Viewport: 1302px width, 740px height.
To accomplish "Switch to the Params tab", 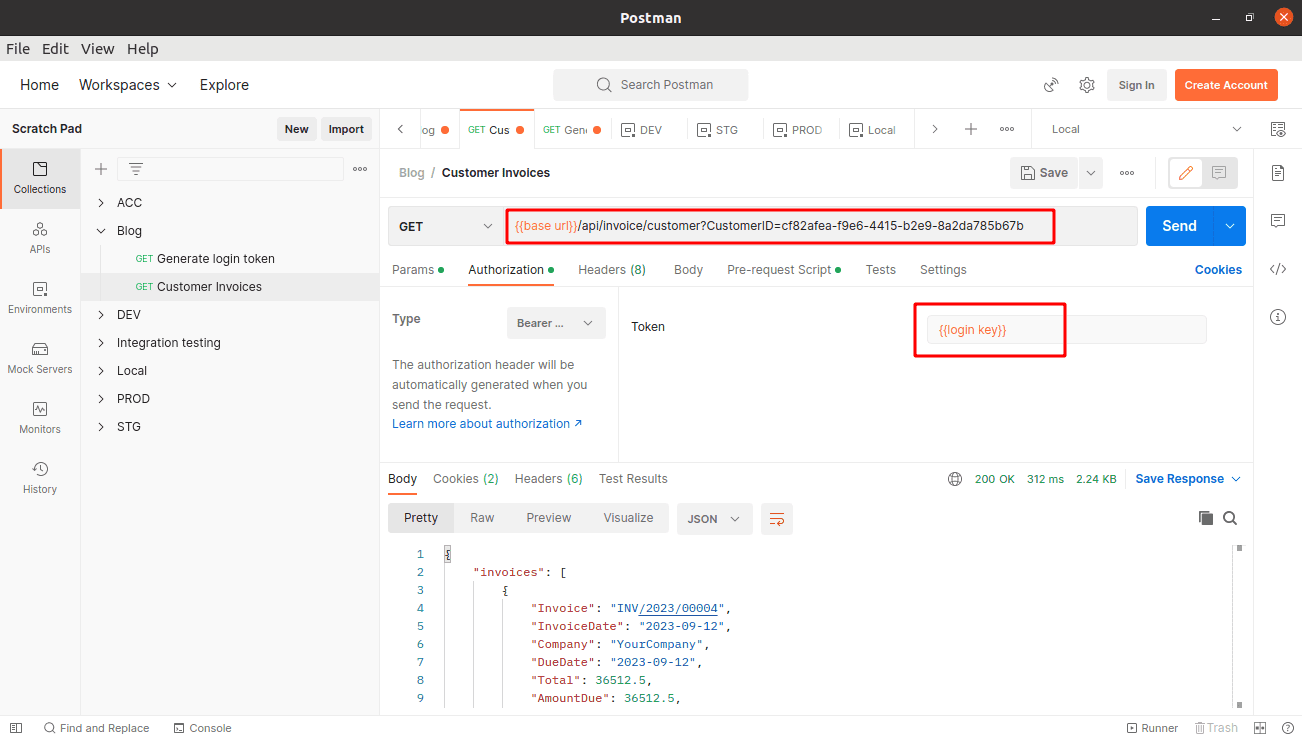I will tap(418, 270).
